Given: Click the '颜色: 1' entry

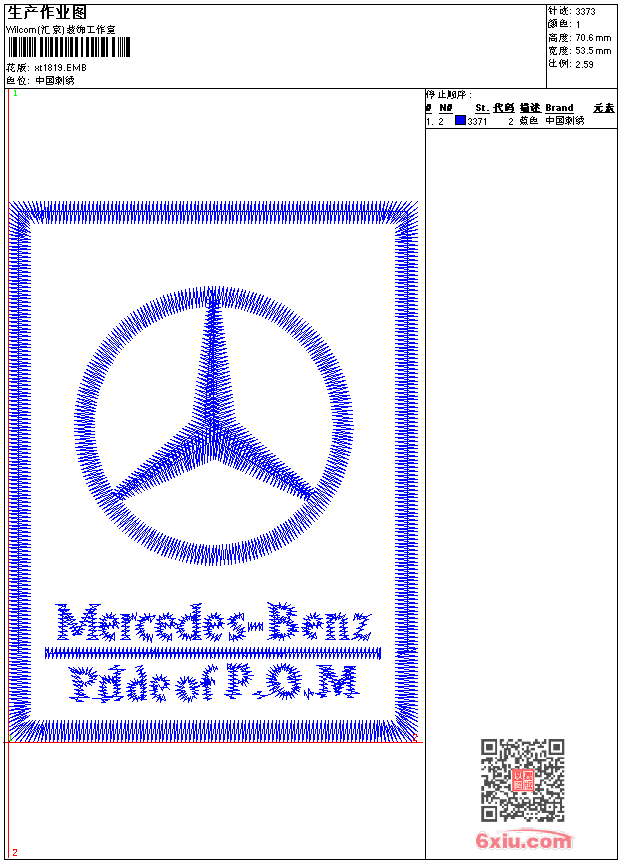Looking at the screenshot, I should (564, 24).
